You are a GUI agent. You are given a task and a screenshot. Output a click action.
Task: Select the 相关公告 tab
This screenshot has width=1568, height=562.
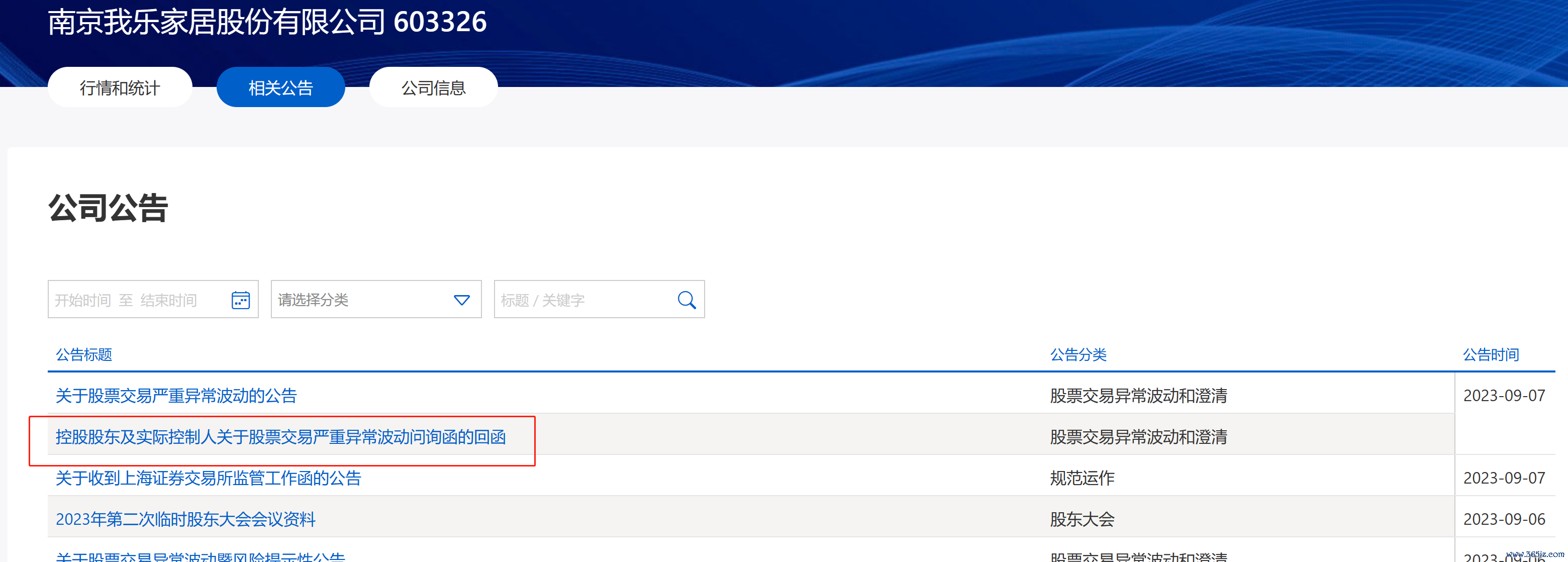pyautogui.click(x=280, y=87)
